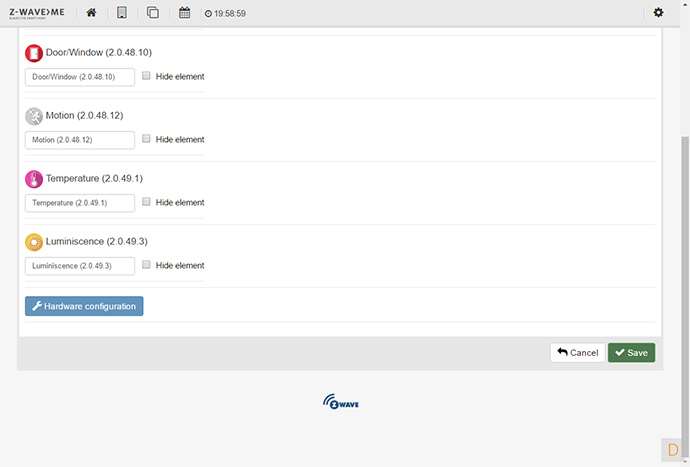The height and width of the screenshot is (467, 690).
Task: Tick Hide element for Door/Window
Action: 146,76
